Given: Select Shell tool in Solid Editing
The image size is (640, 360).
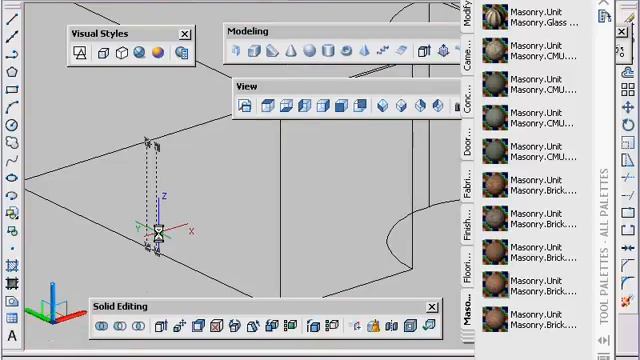Looking at the screenshot, I should pos(410,326).
